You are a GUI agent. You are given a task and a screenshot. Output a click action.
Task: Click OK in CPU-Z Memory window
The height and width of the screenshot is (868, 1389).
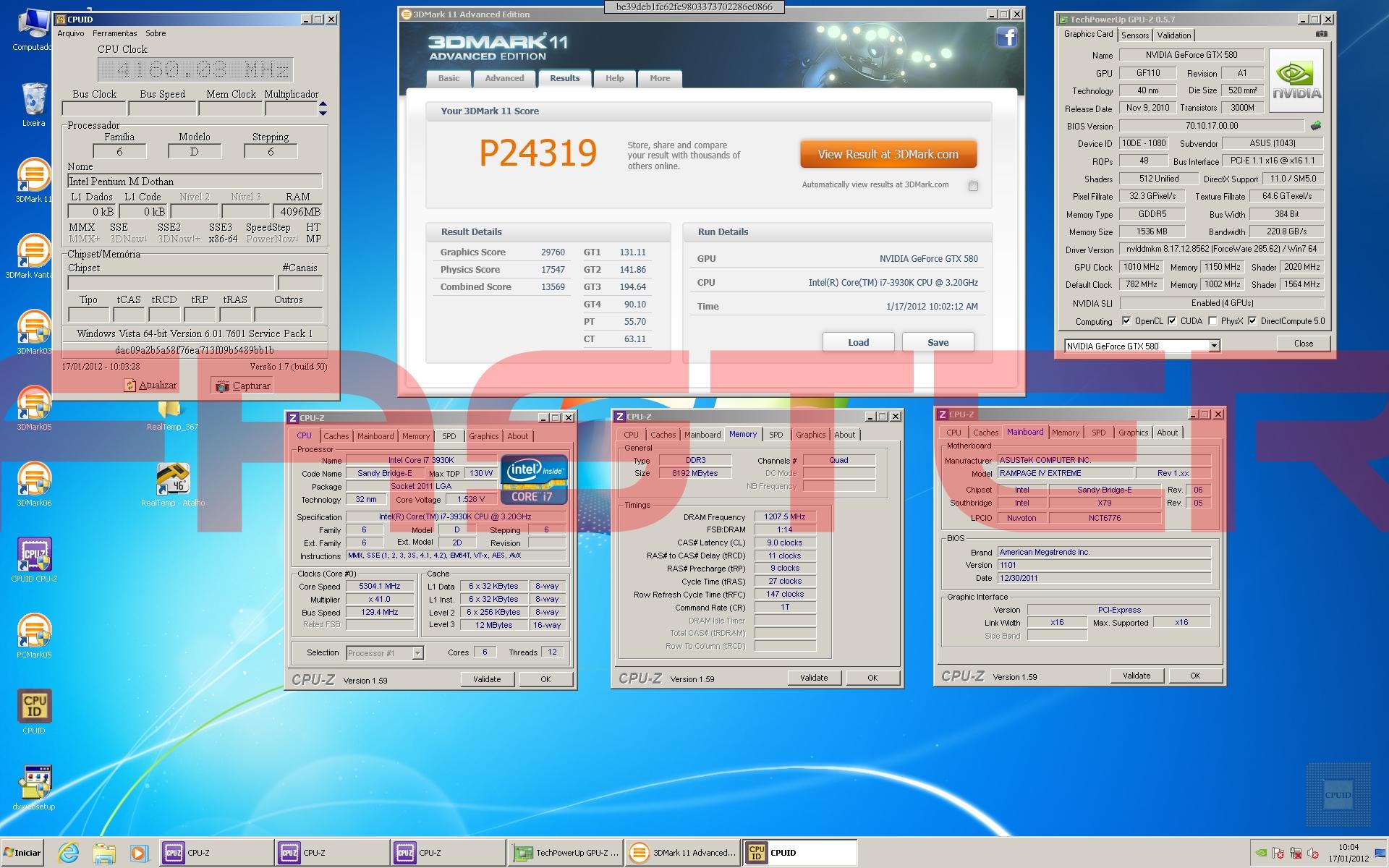pos(872,678)
